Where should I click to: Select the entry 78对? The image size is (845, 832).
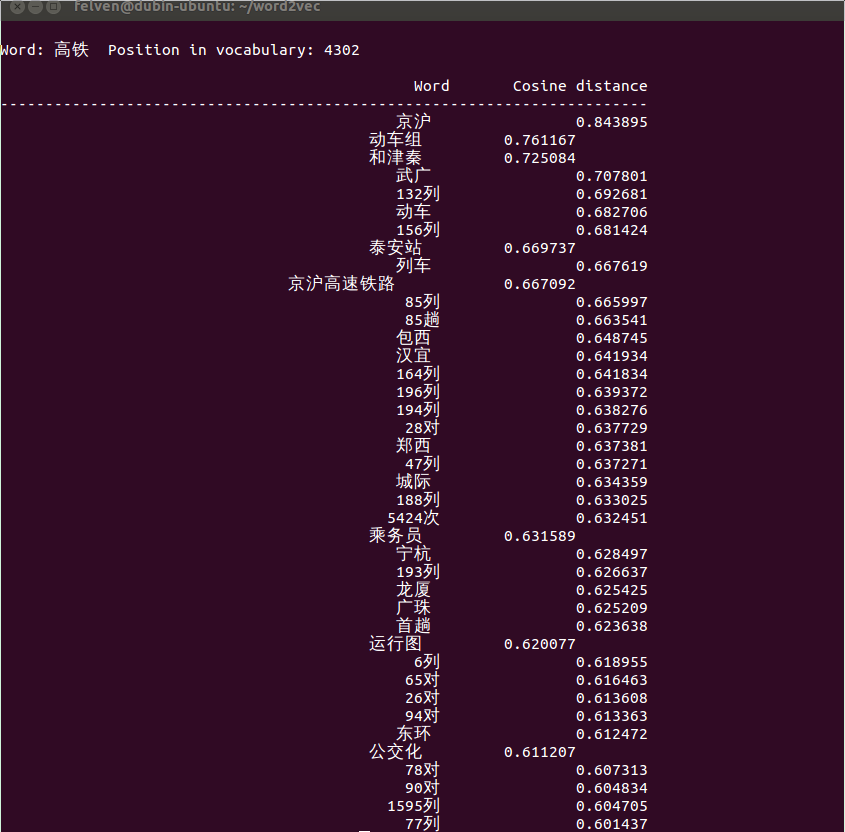(x=422, y=770)
